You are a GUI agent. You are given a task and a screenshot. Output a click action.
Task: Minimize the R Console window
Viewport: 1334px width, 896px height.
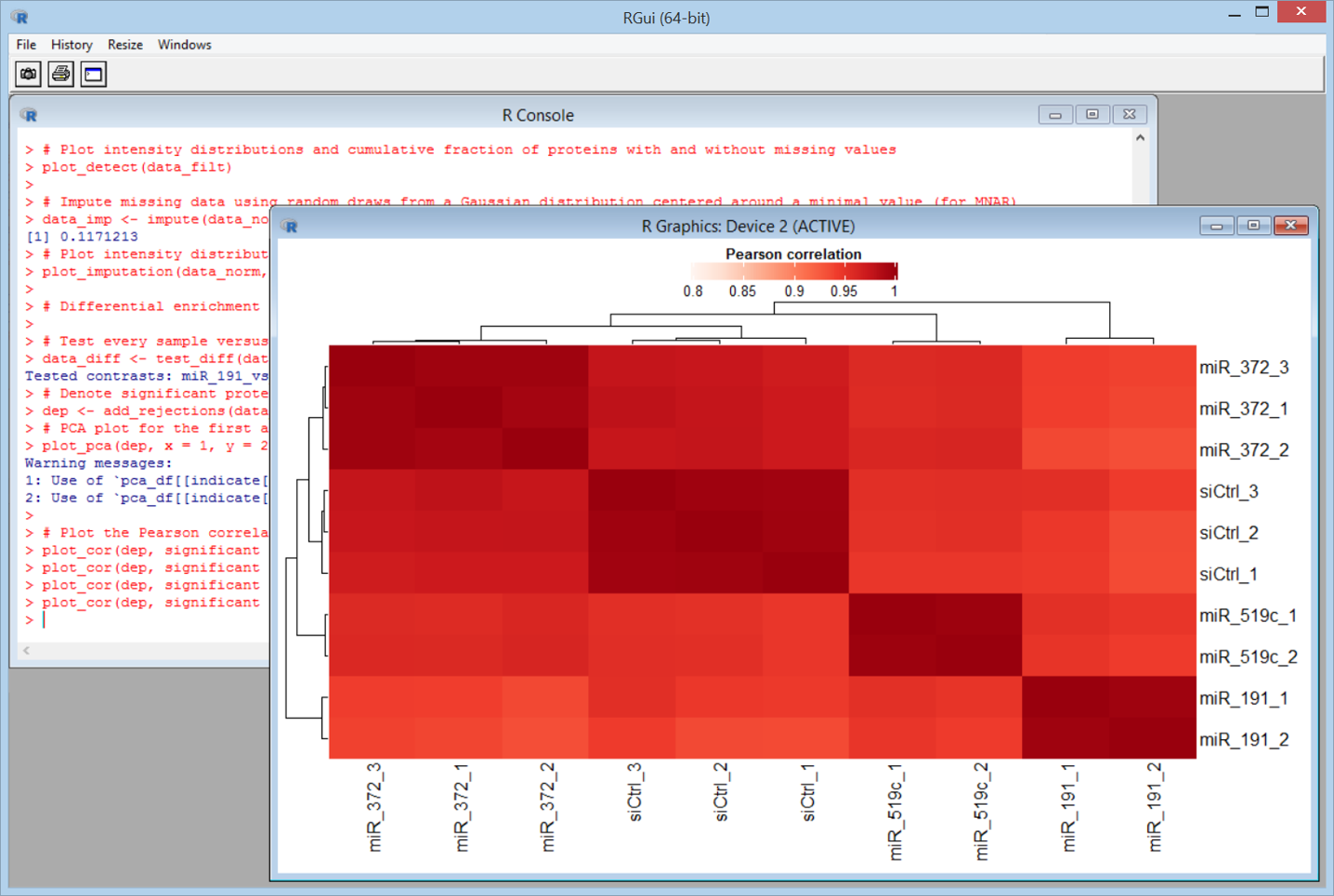coord(1054,115)
